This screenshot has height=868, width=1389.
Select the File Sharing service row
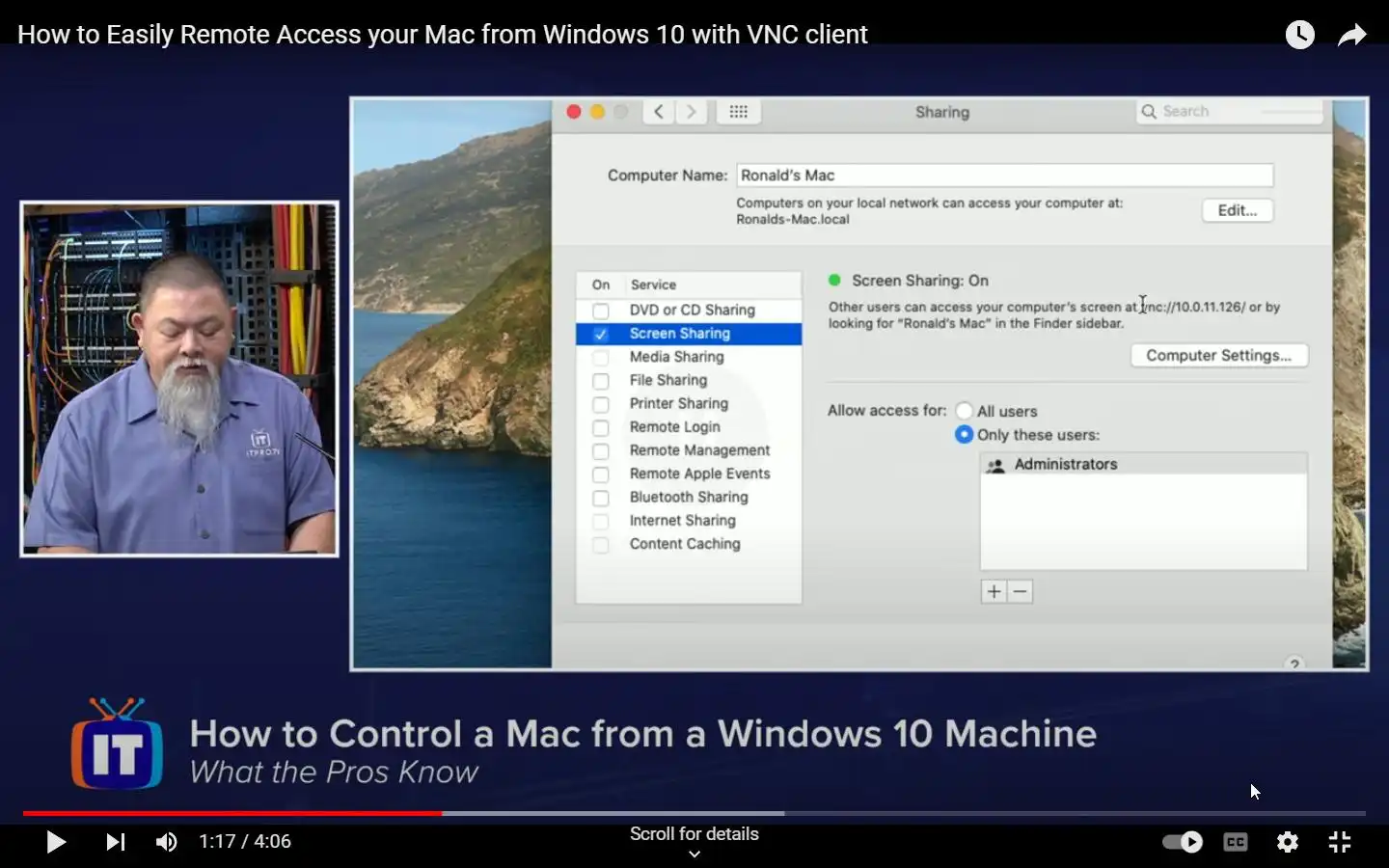689,381
